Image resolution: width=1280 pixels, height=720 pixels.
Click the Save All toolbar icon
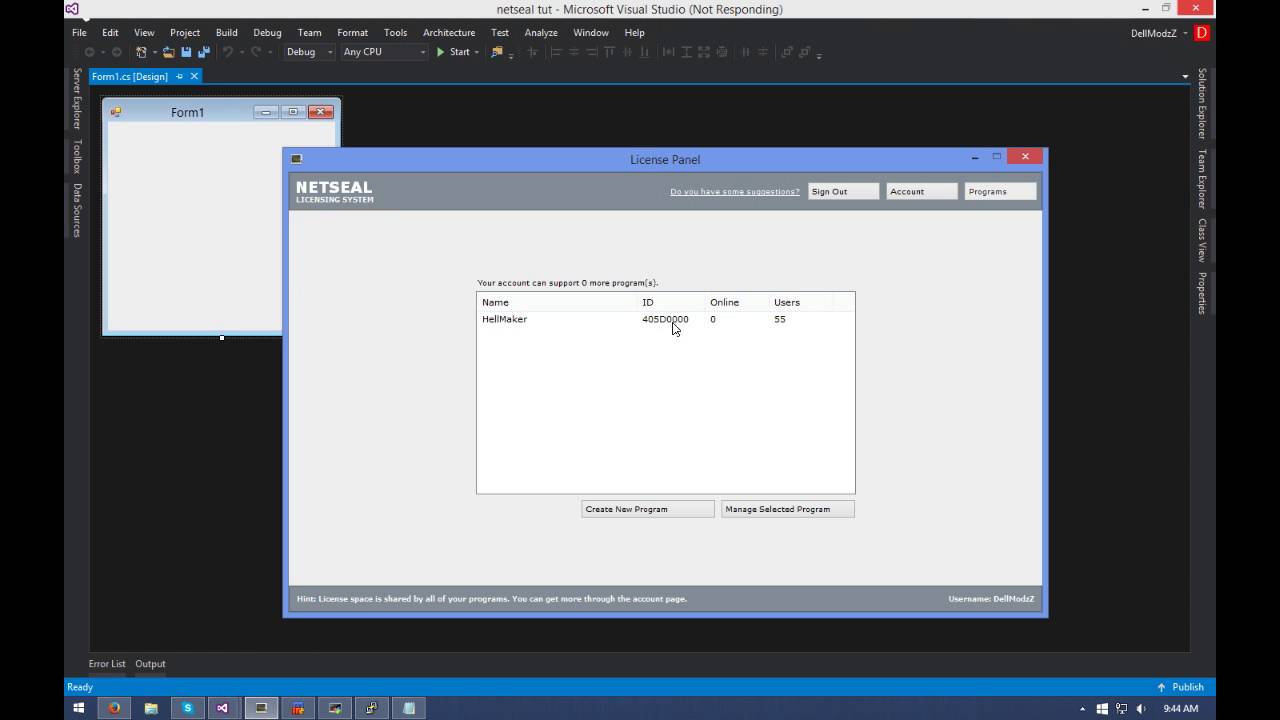(204, 52)
